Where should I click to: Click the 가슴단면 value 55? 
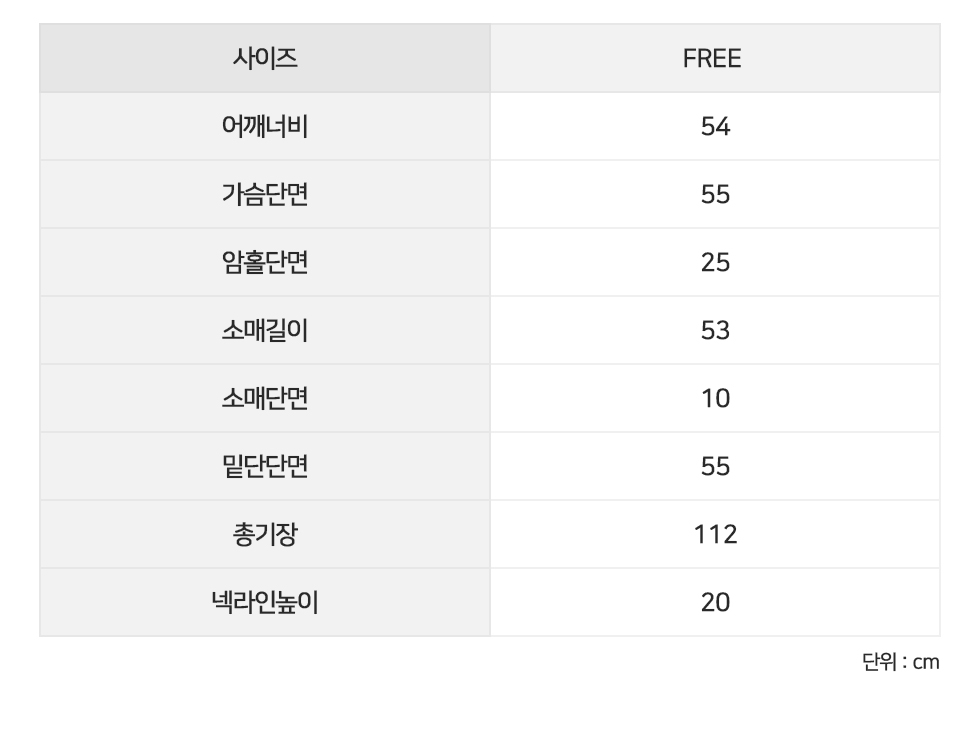coord(715,195)
